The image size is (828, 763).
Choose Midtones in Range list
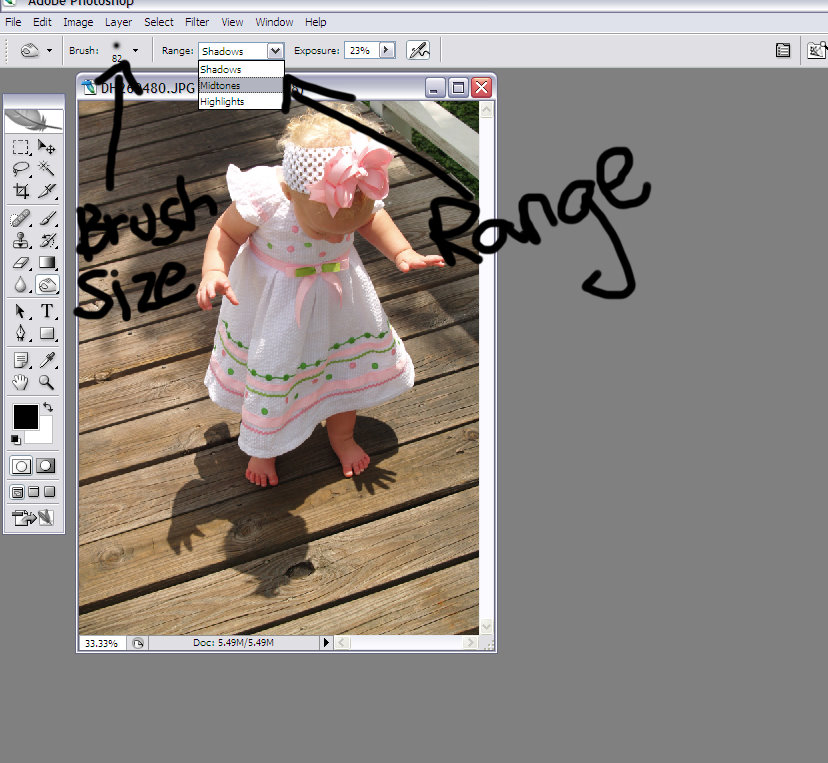(x=241, y=85)
